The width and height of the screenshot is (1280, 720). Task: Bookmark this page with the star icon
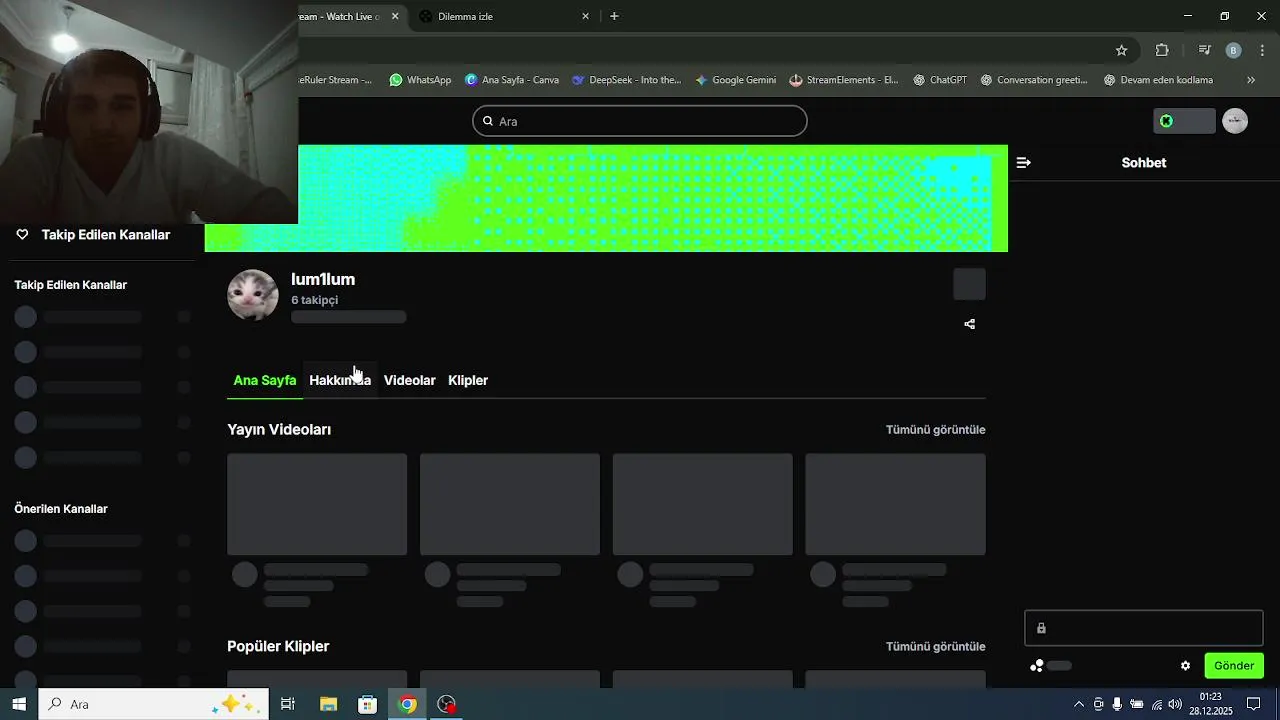1121,50
